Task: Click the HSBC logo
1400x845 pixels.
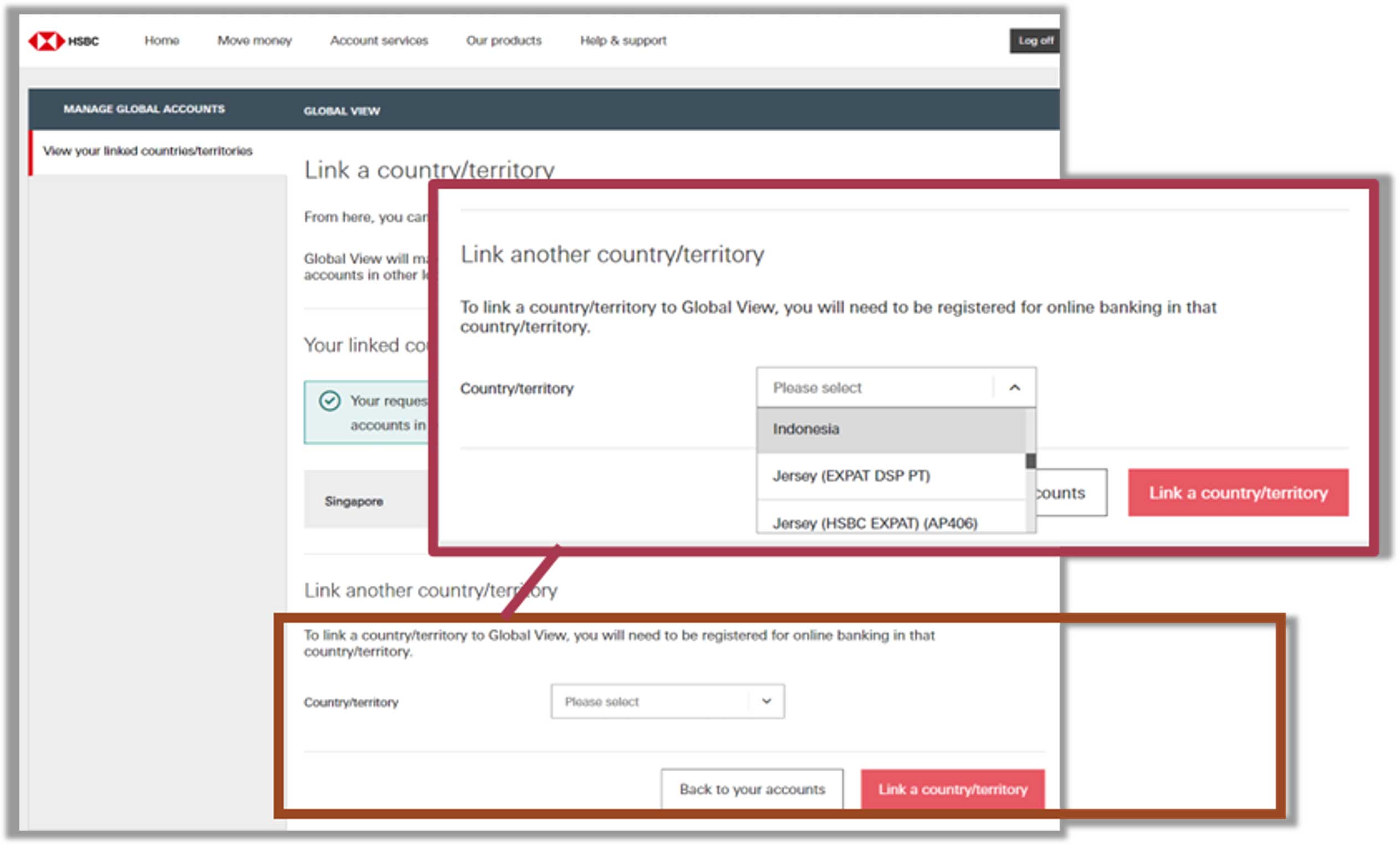Action: point(63,41)
